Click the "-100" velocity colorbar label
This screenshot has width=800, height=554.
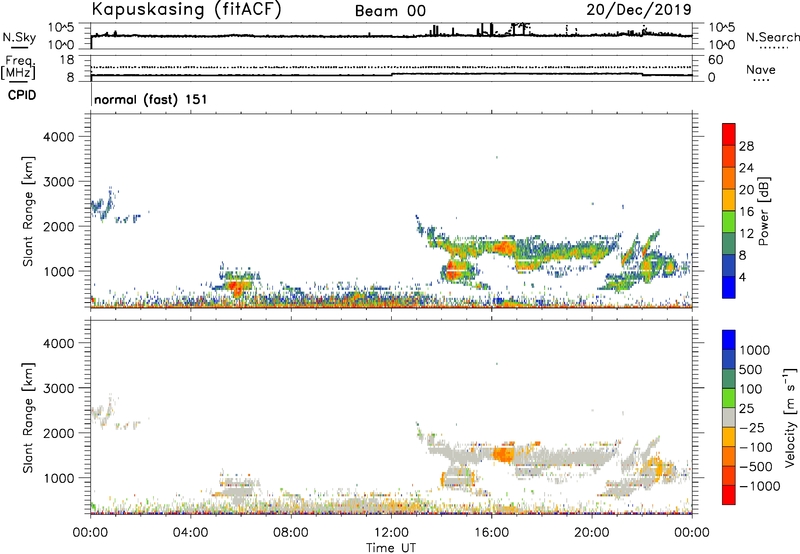755,447
